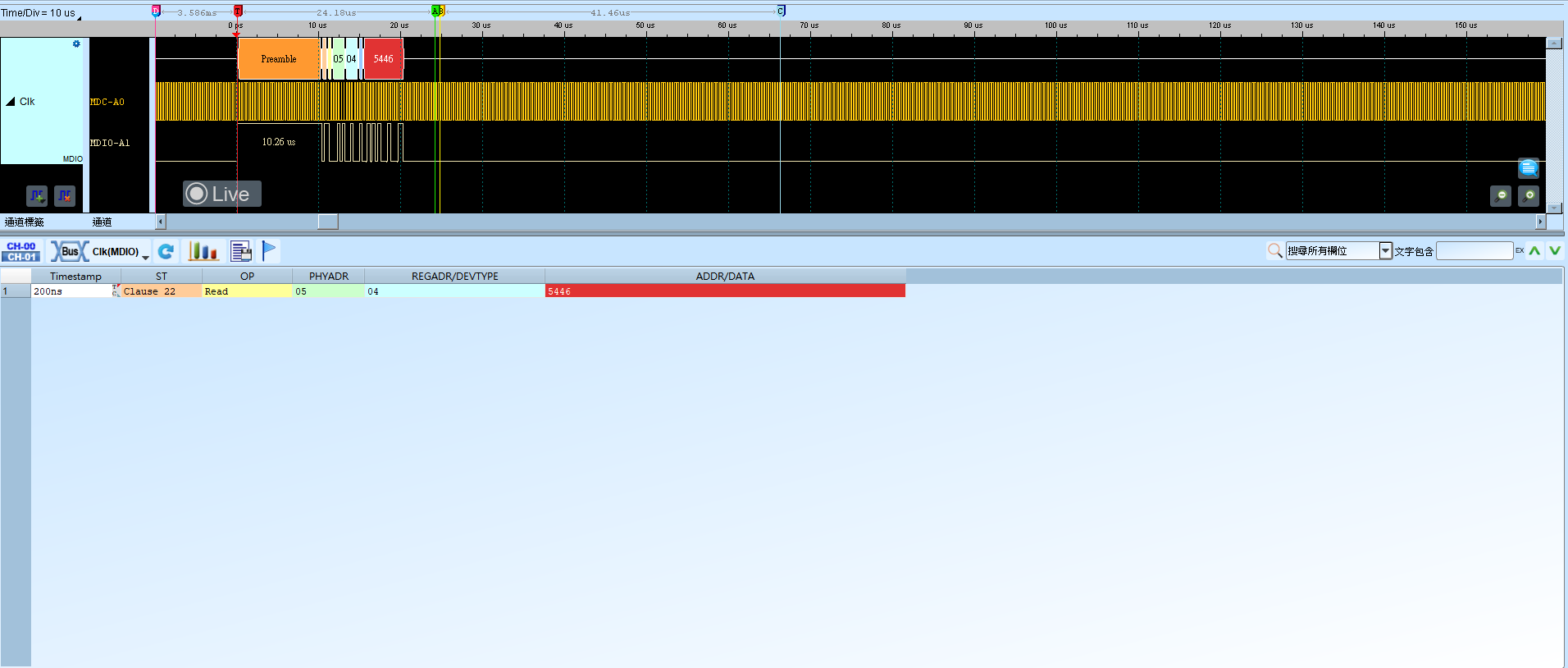Click the orange Preamble decode block
The height and width of the screenshot is (668, 1568).
(x=279, y=59)
